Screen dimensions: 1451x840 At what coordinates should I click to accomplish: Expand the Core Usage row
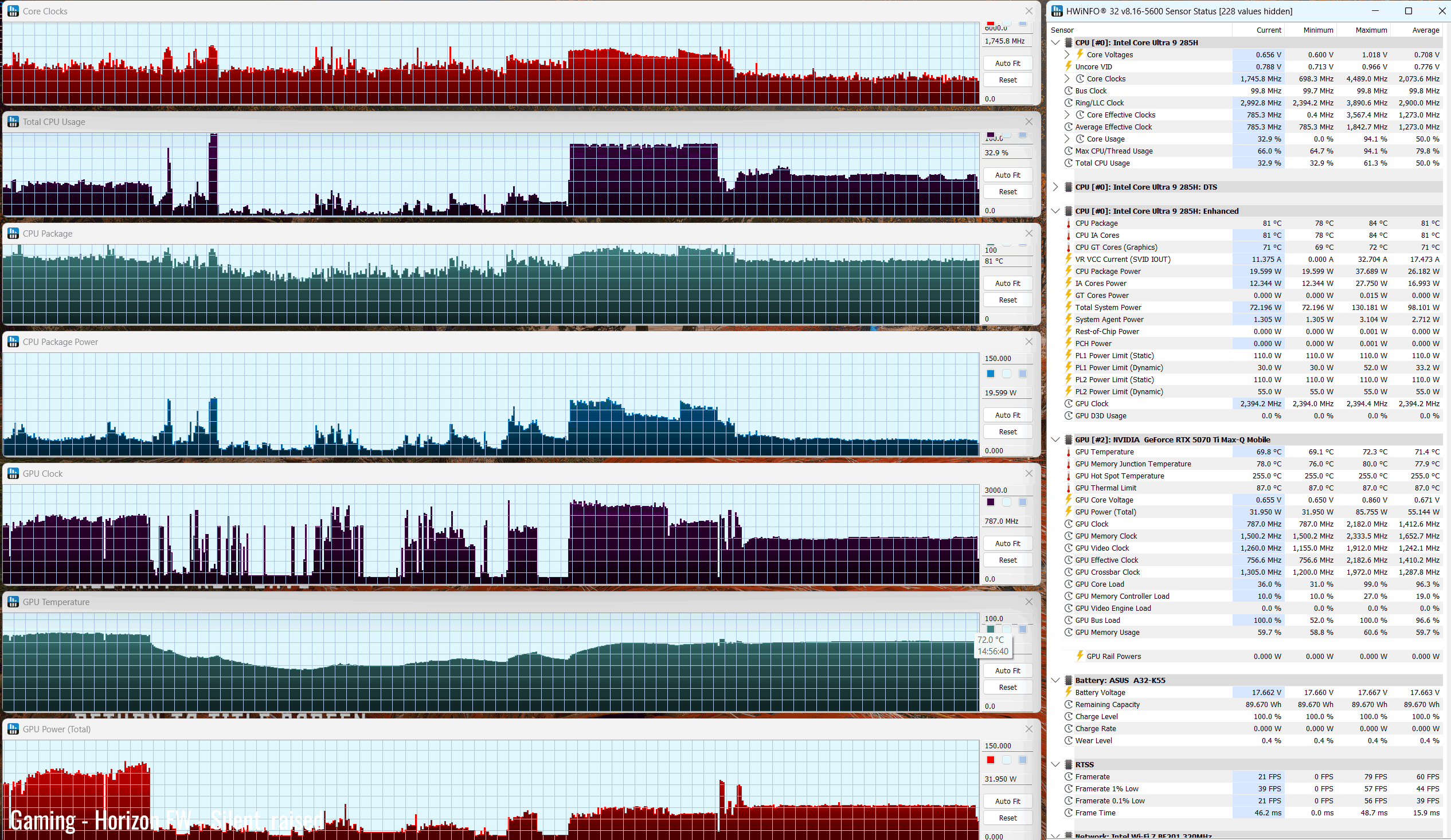pos(1067,139)
